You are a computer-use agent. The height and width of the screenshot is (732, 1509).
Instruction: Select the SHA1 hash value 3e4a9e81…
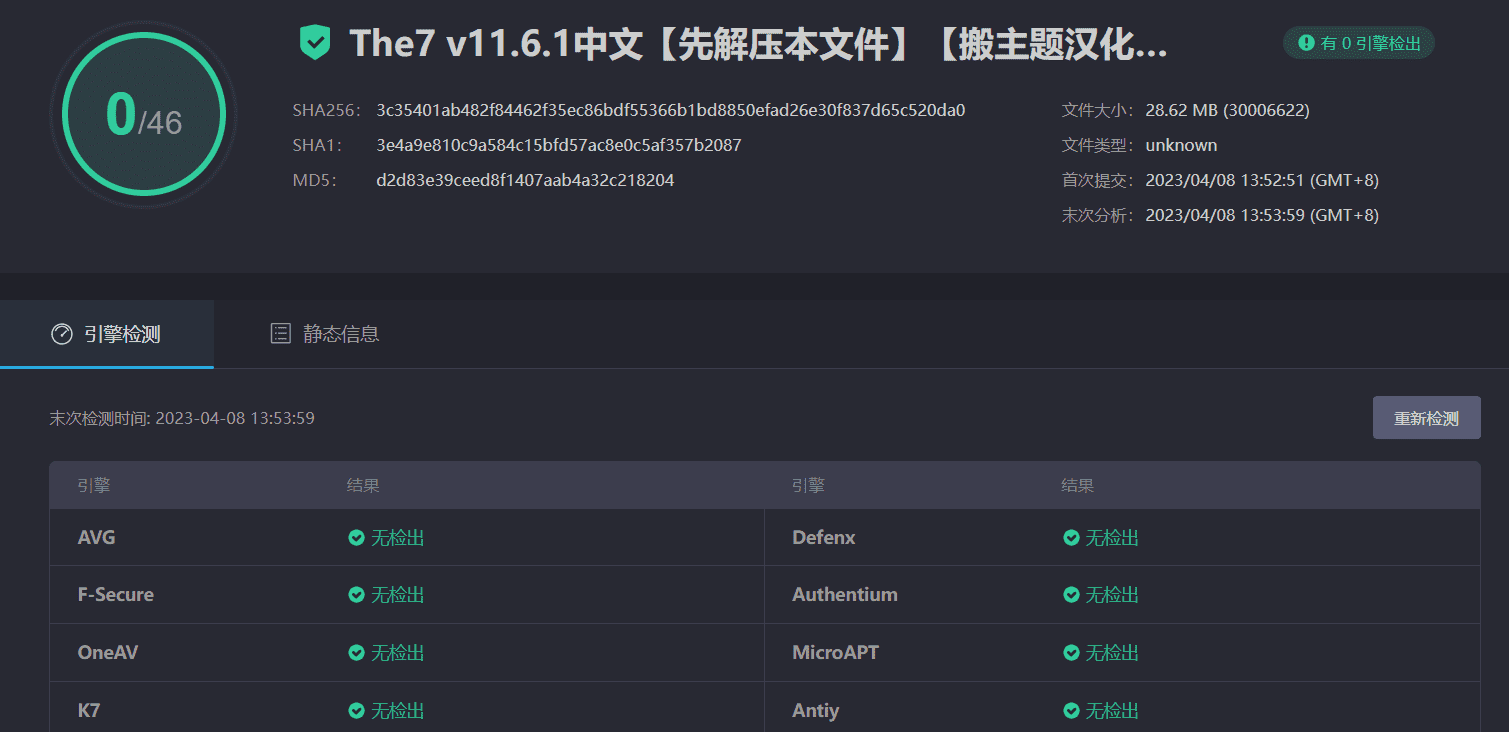point(559,145)
